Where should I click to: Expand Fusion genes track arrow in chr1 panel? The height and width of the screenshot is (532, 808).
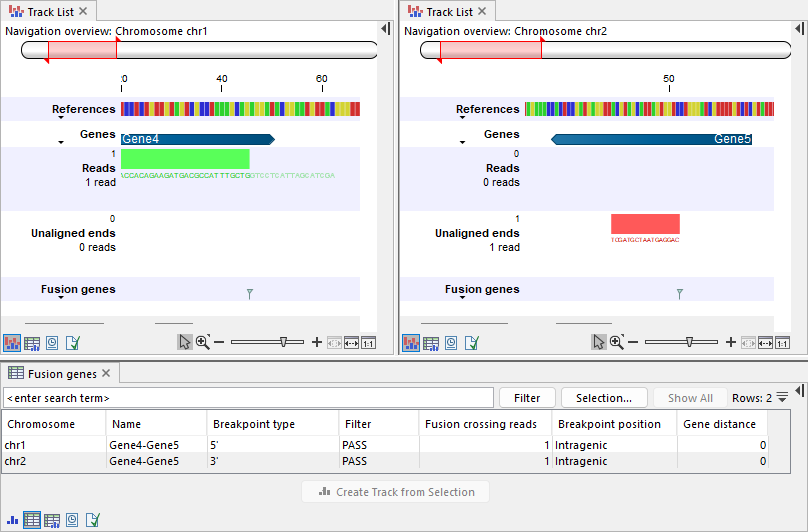tap(61, 297)
